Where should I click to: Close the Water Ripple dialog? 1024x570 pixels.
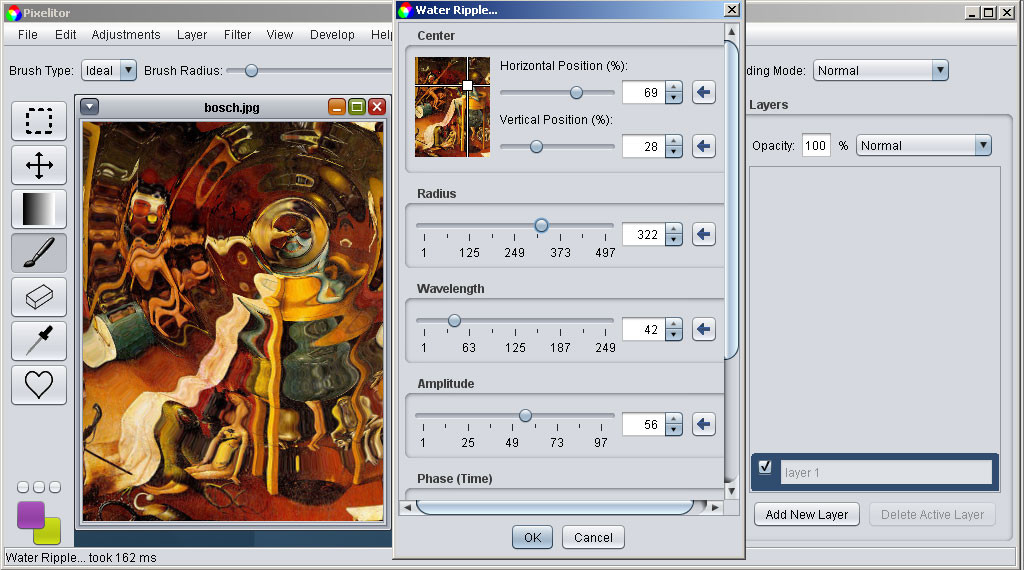point(732,10)
